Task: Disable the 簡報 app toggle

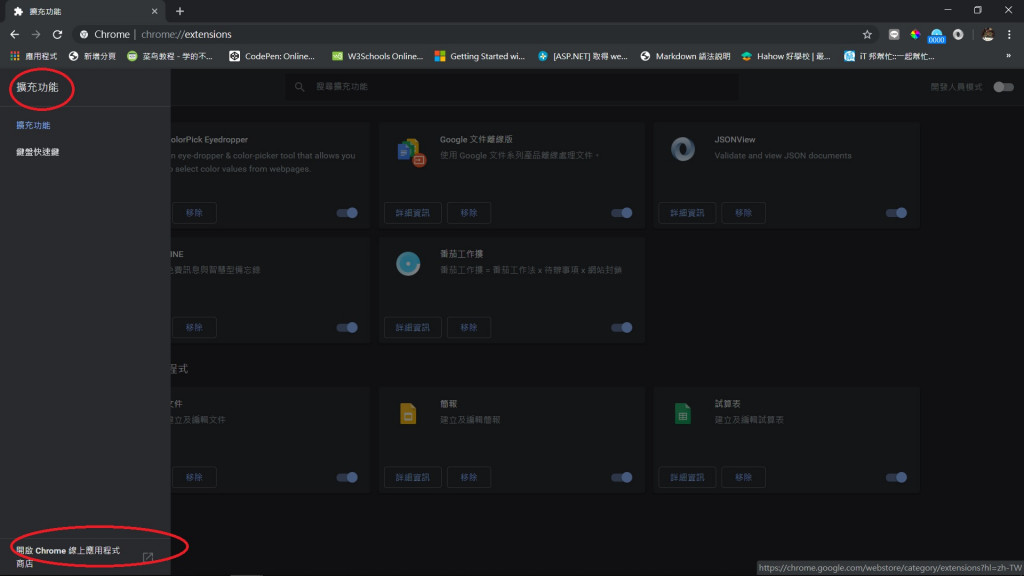Action: point(622,477)
